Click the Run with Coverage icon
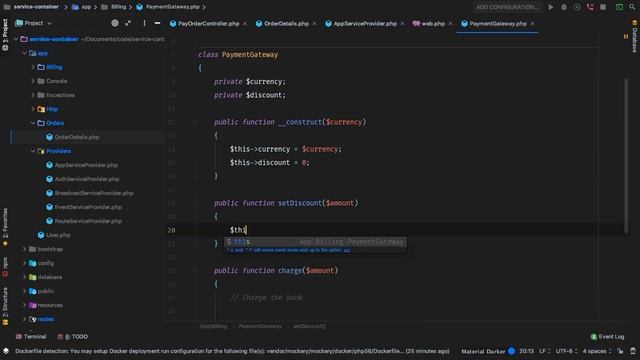This screenshot has width=640, height=360. pos(577,7)
